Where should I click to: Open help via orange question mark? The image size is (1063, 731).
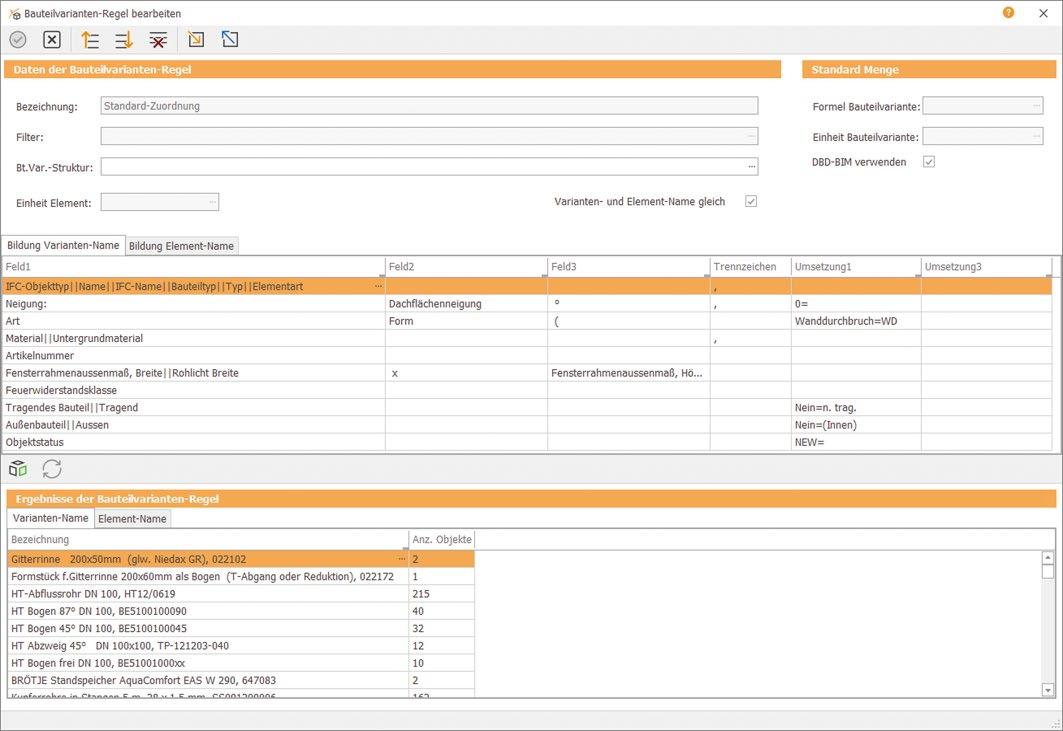coord(1008,13)
